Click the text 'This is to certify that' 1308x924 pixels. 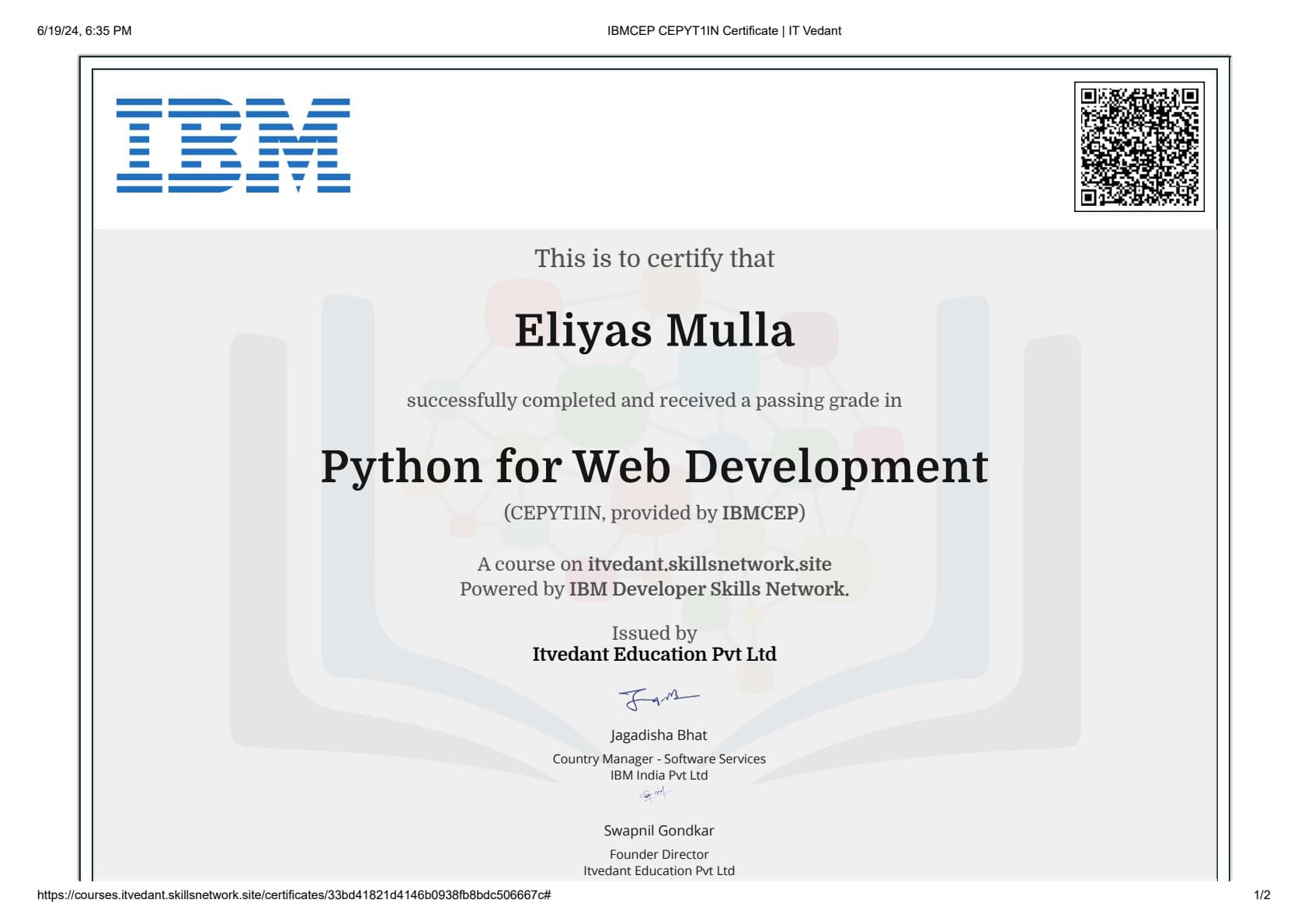point(654,259)
